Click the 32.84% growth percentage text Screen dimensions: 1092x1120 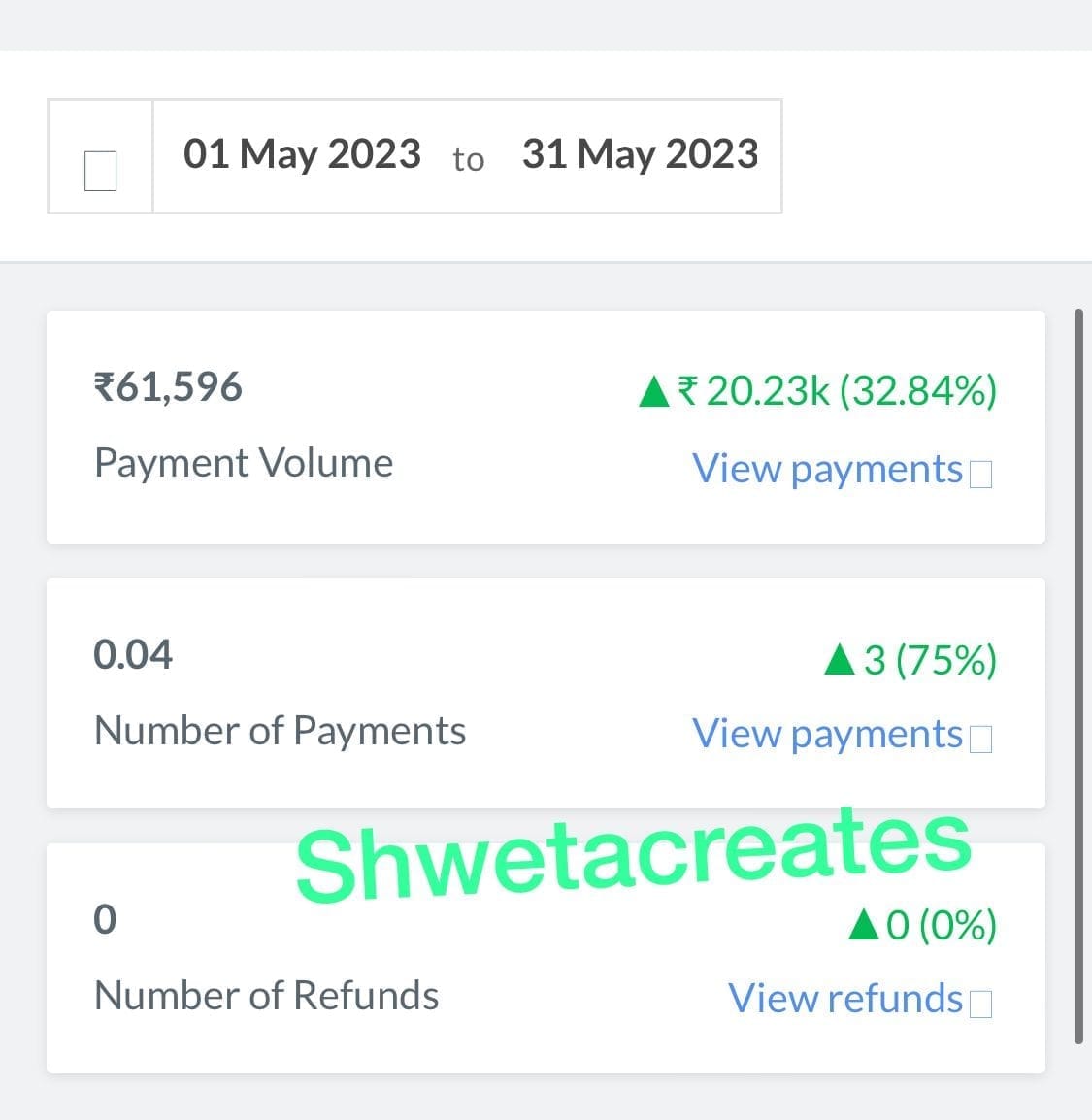coord(917,391)
